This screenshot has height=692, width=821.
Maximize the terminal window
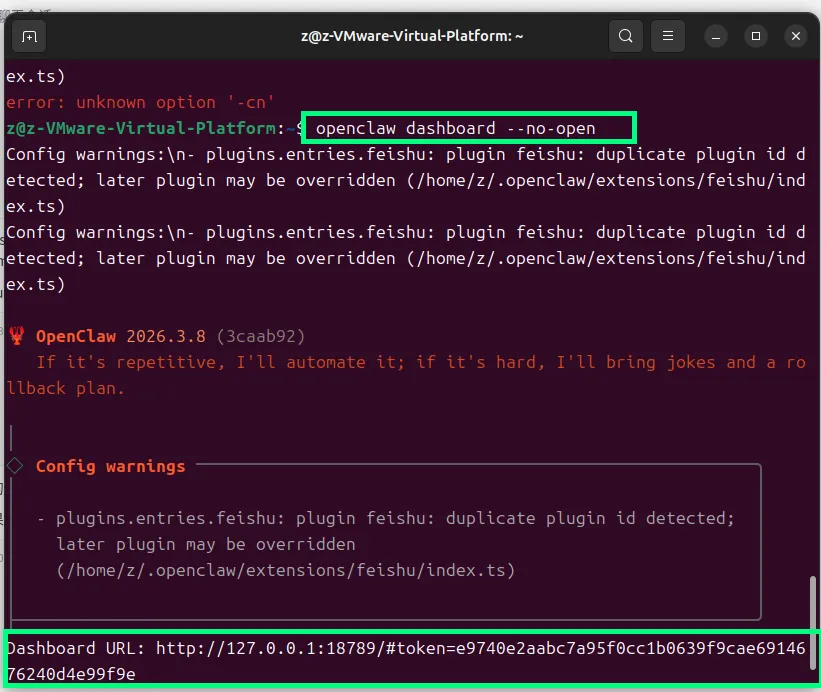coord(756,36)
